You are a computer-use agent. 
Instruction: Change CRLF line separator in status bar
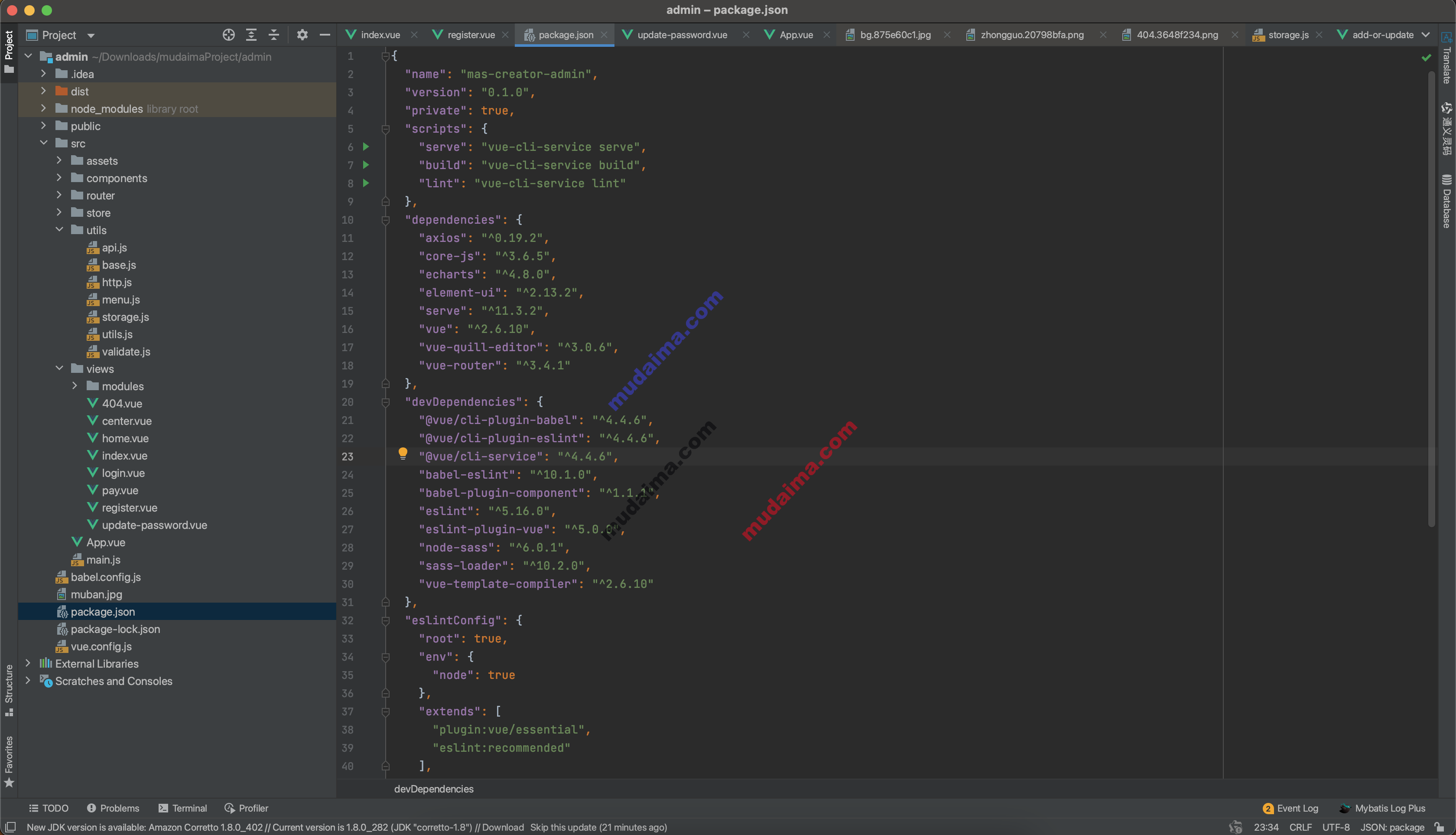click(x=1301, y=827)
